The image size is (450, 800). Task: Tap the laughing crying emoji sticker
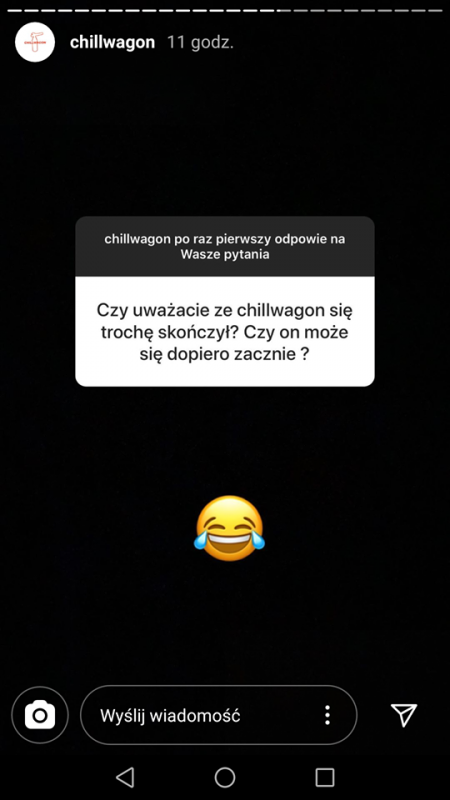(x=230, y=528)
